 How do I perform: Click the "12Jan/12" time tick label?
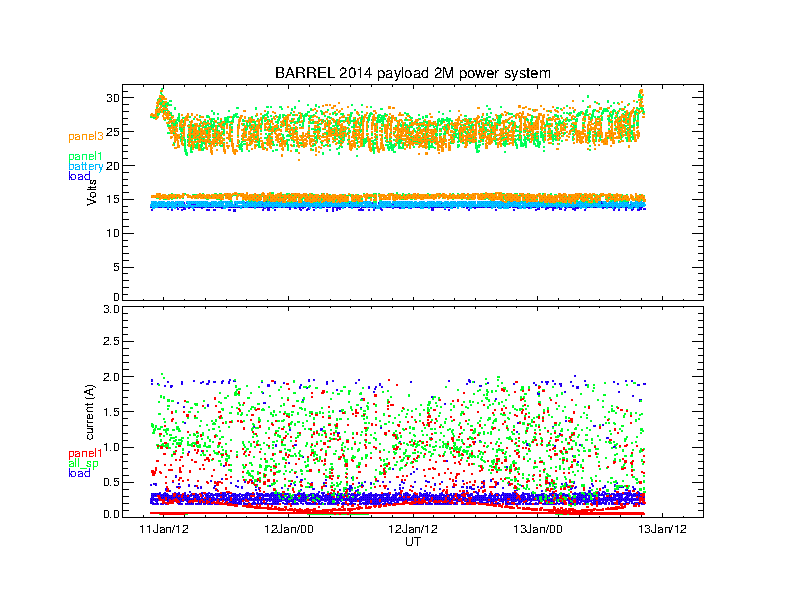click(413, 529)
